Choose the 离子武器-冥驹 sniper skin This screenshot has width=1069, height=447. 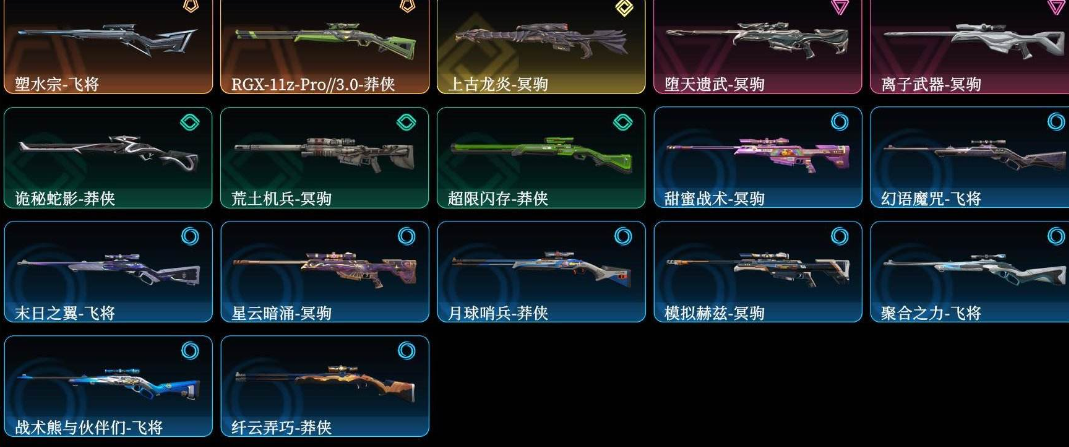(969, 46)
